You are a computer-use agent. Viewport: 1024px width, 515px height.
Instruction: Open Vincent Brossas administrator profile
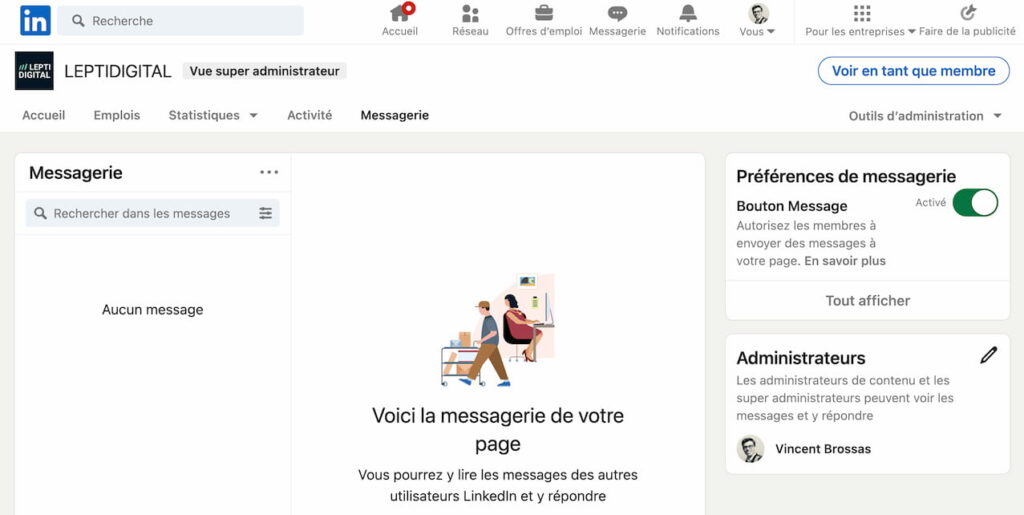[x=823, y=449]
